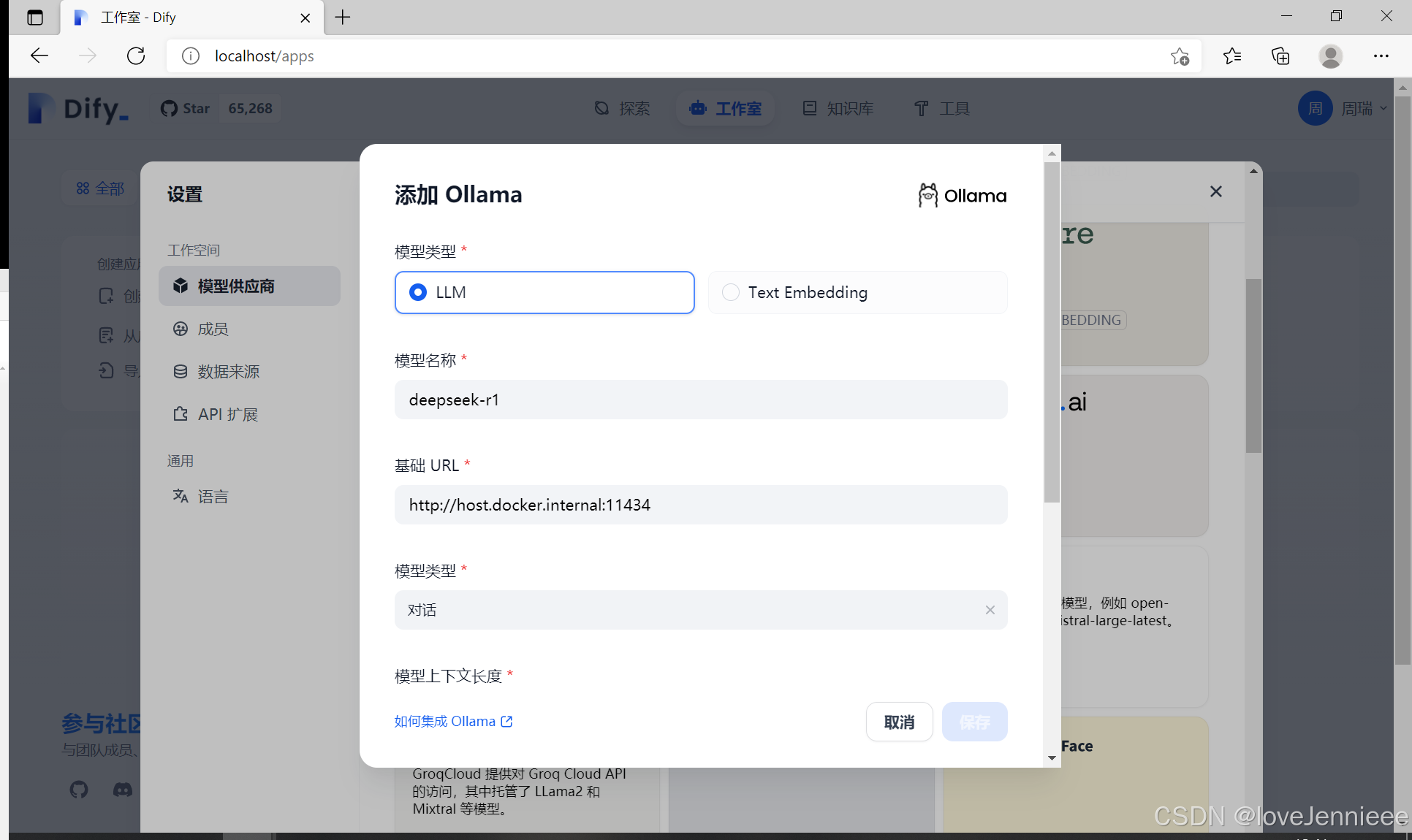
Task: Open 数据来源 settings section
Action: point(228,372)
